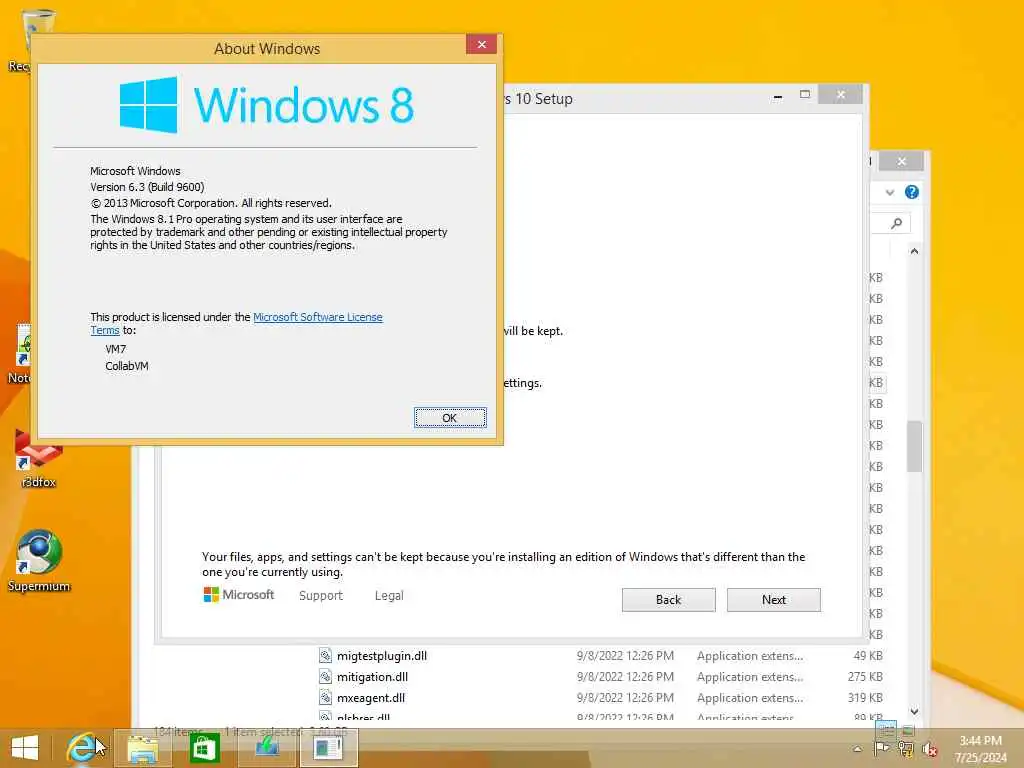The height and width of the screenshot is (768, 1024).
Task: Click the 275 KB size cell
Action: [x=865, y=677]
